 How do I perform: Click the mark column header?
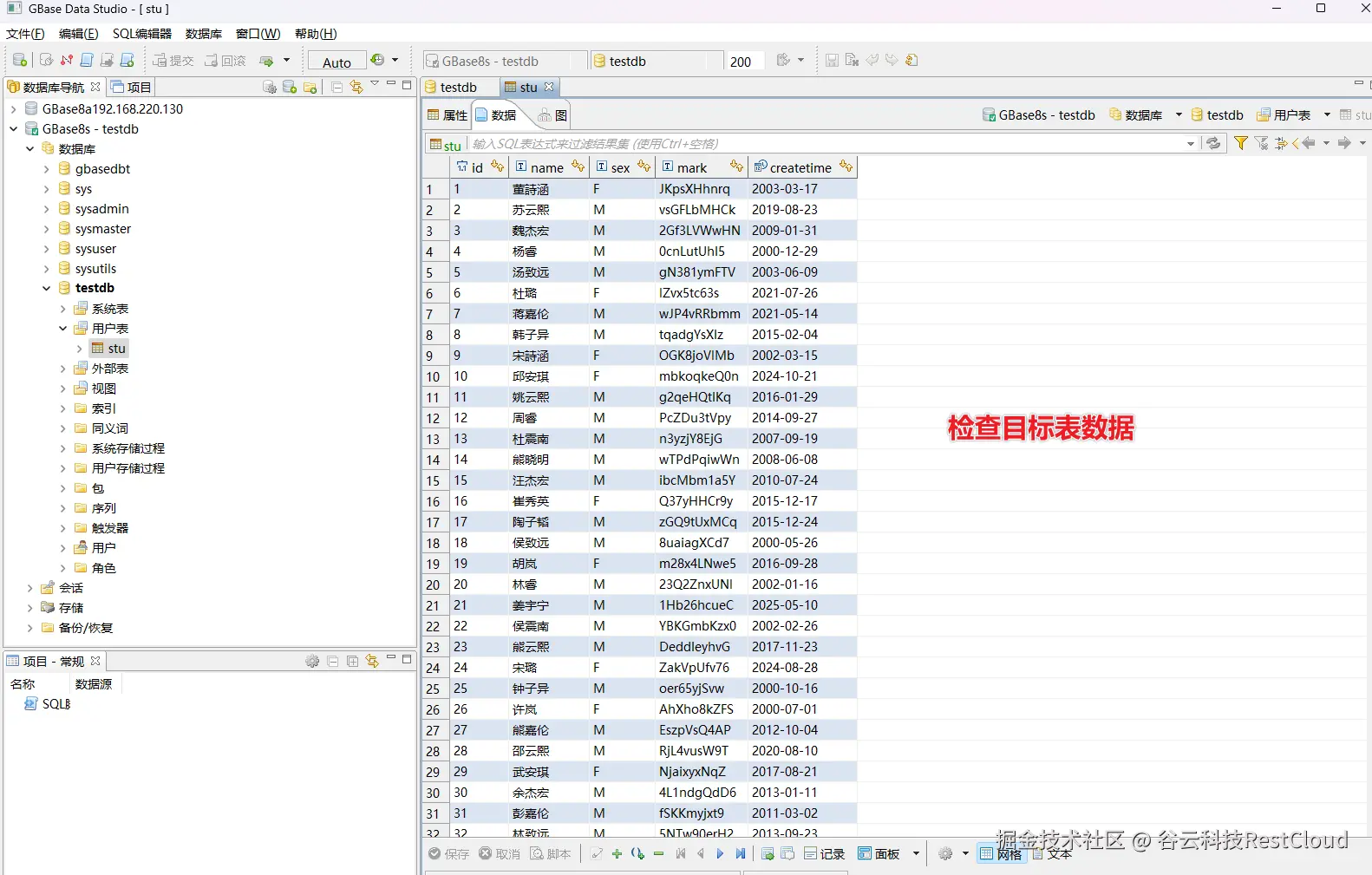pyautogui.click(x=702, y=167)
